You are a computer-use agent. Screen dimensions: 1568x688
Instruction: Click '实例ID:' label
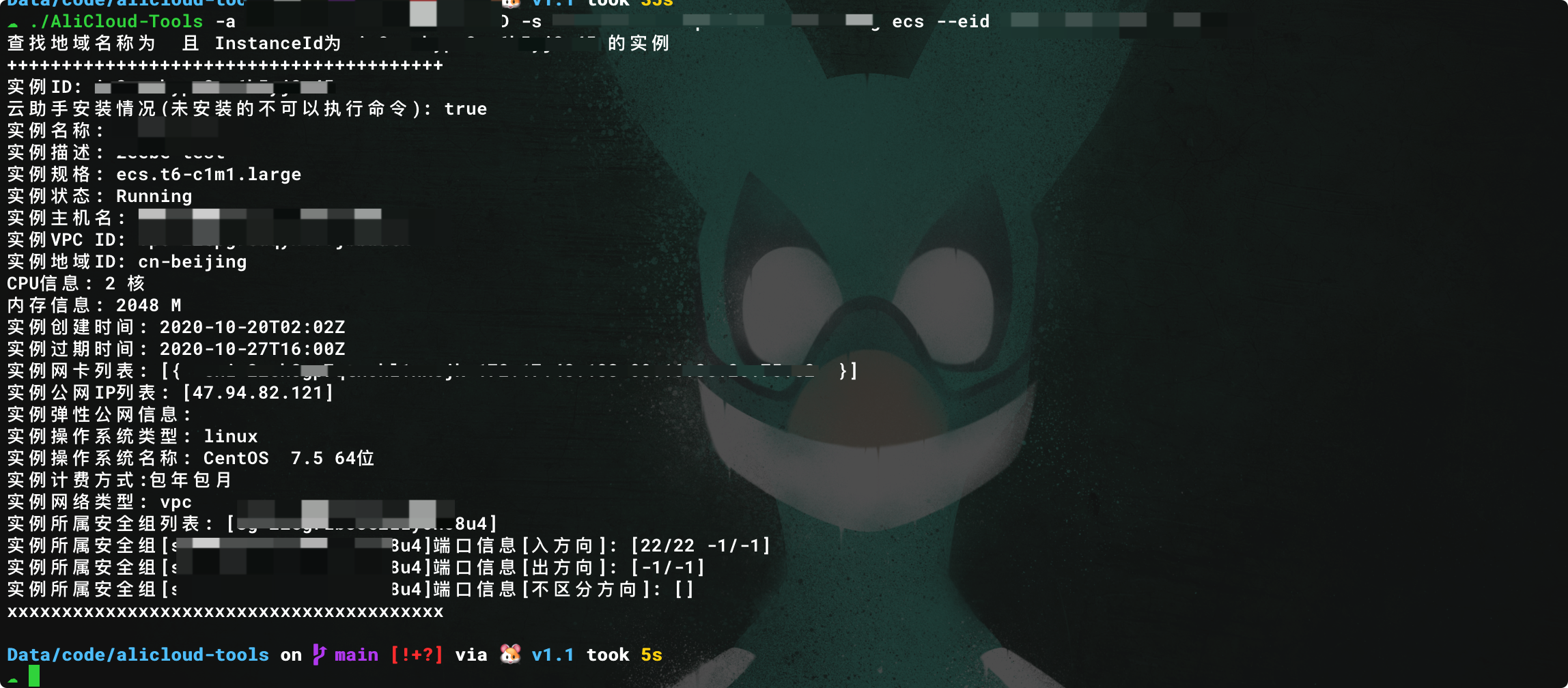pos(44,87)
